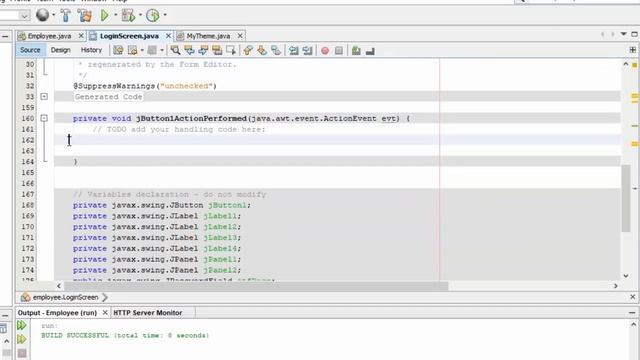Click Find Previous Occurrence icon
This screenshot has width=640, height=360.
point(189,50)
